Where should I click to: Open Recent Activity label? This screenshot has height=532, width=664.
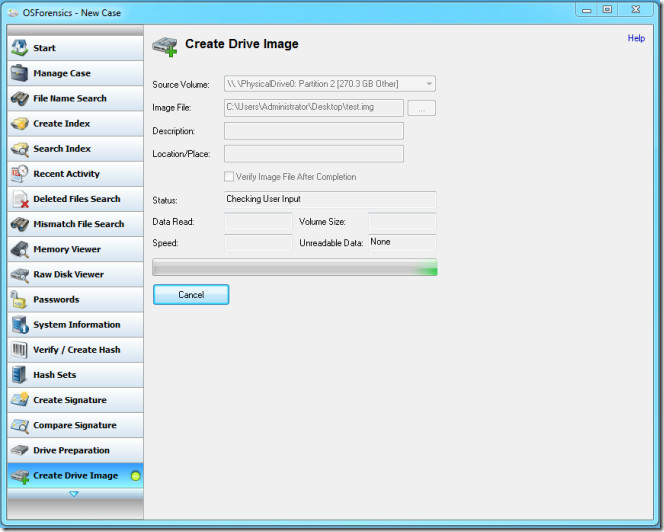click(x=66, y=174)
